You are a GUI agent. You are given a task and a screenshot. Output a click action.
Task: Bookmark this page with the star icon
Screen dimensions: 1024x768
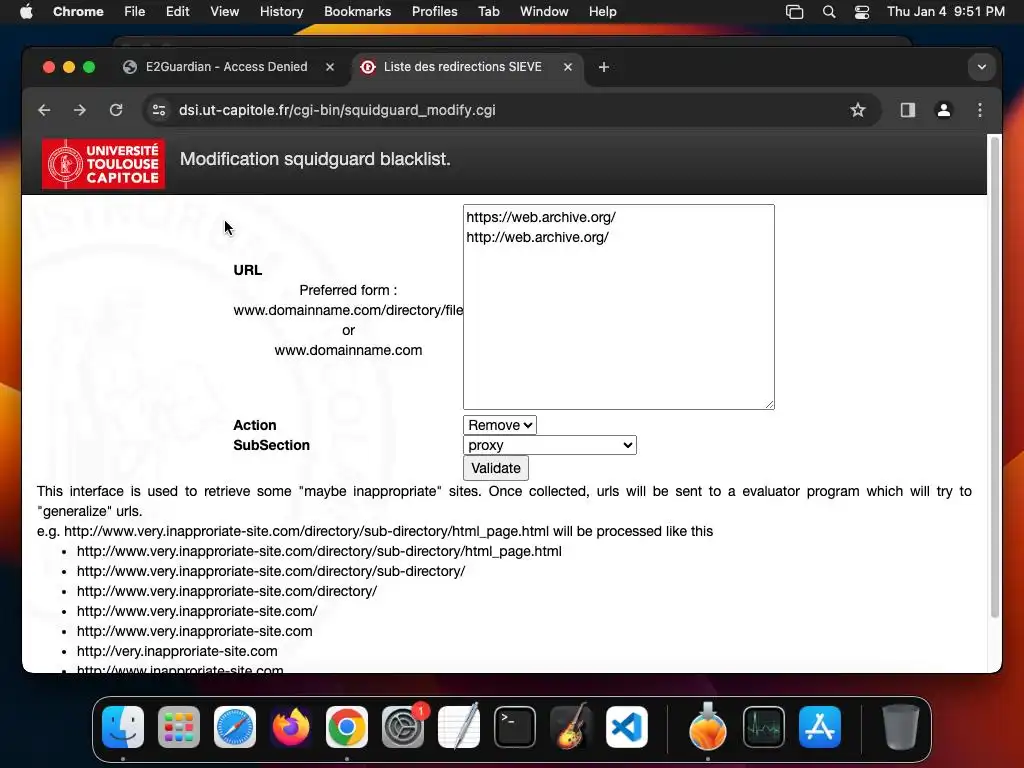pos(857,110)
